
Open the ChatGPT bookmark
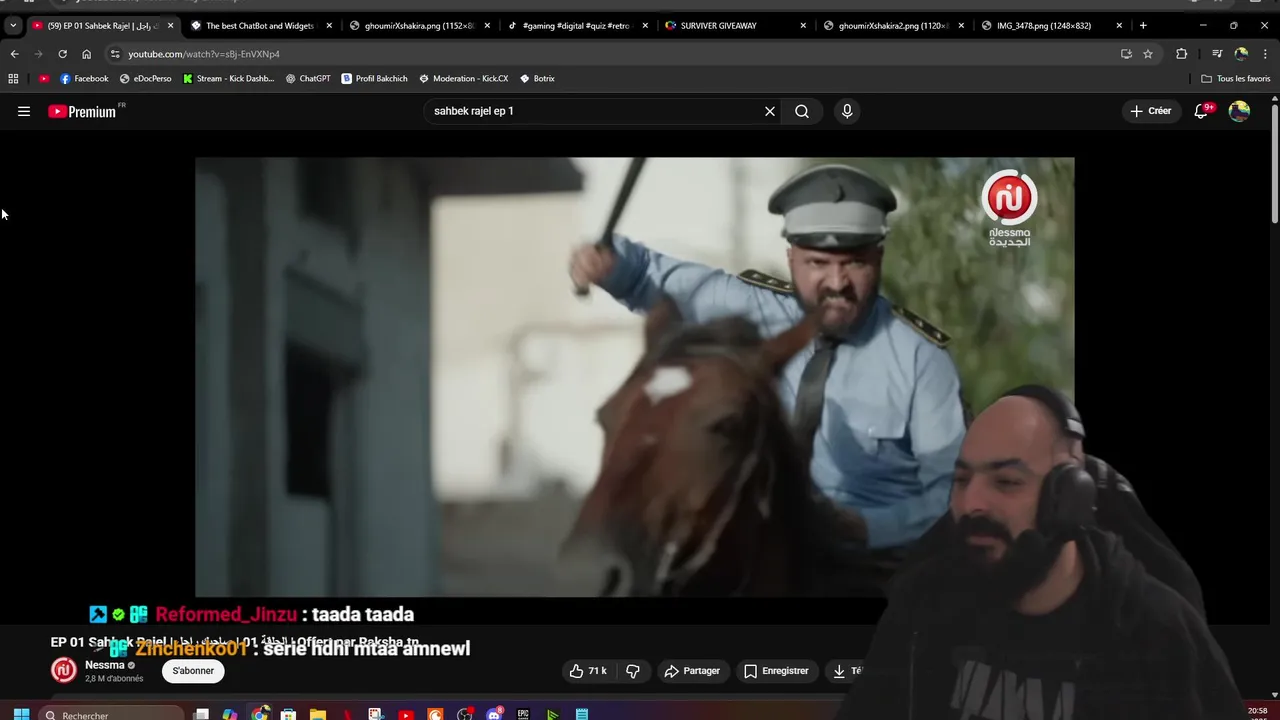pyautogui.click(x=308, y=78)
